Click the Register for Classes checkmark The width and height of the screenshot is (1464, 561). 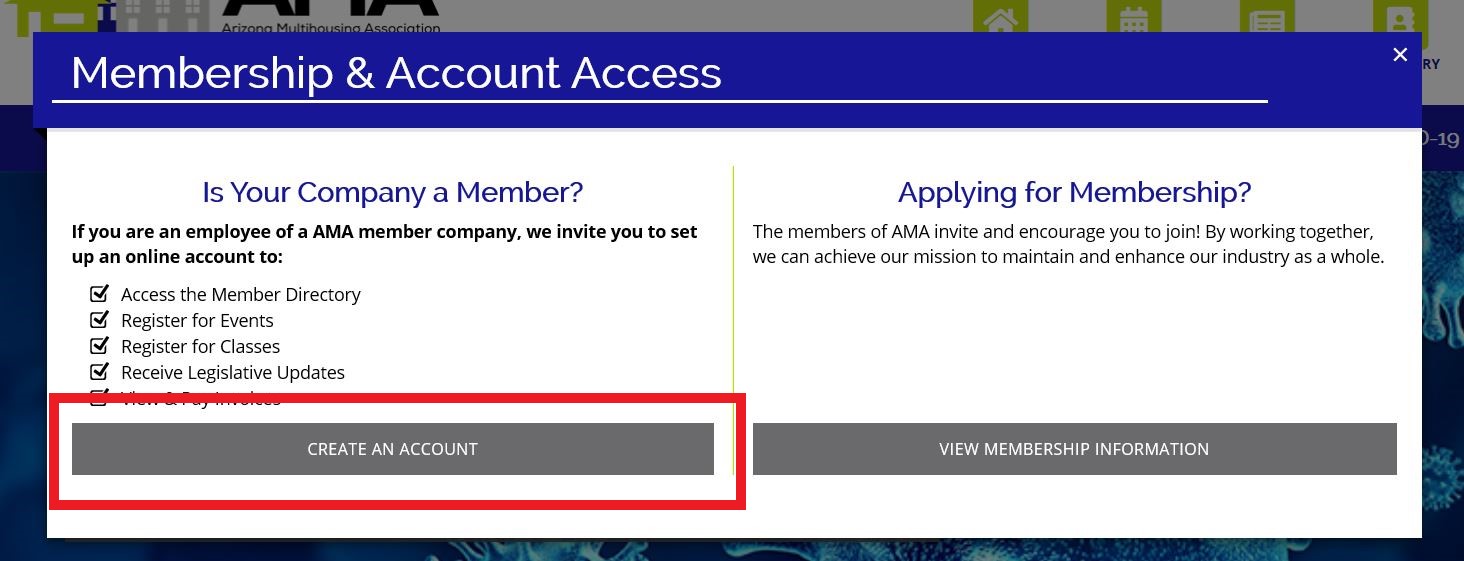tap(99, 346)
